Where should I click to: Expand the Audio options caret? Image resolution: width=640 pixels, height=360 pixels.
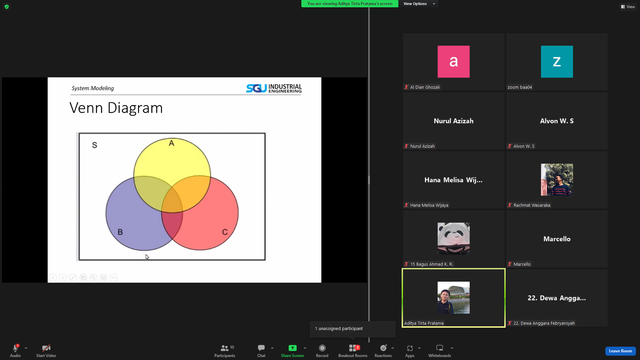pos(26,348)
